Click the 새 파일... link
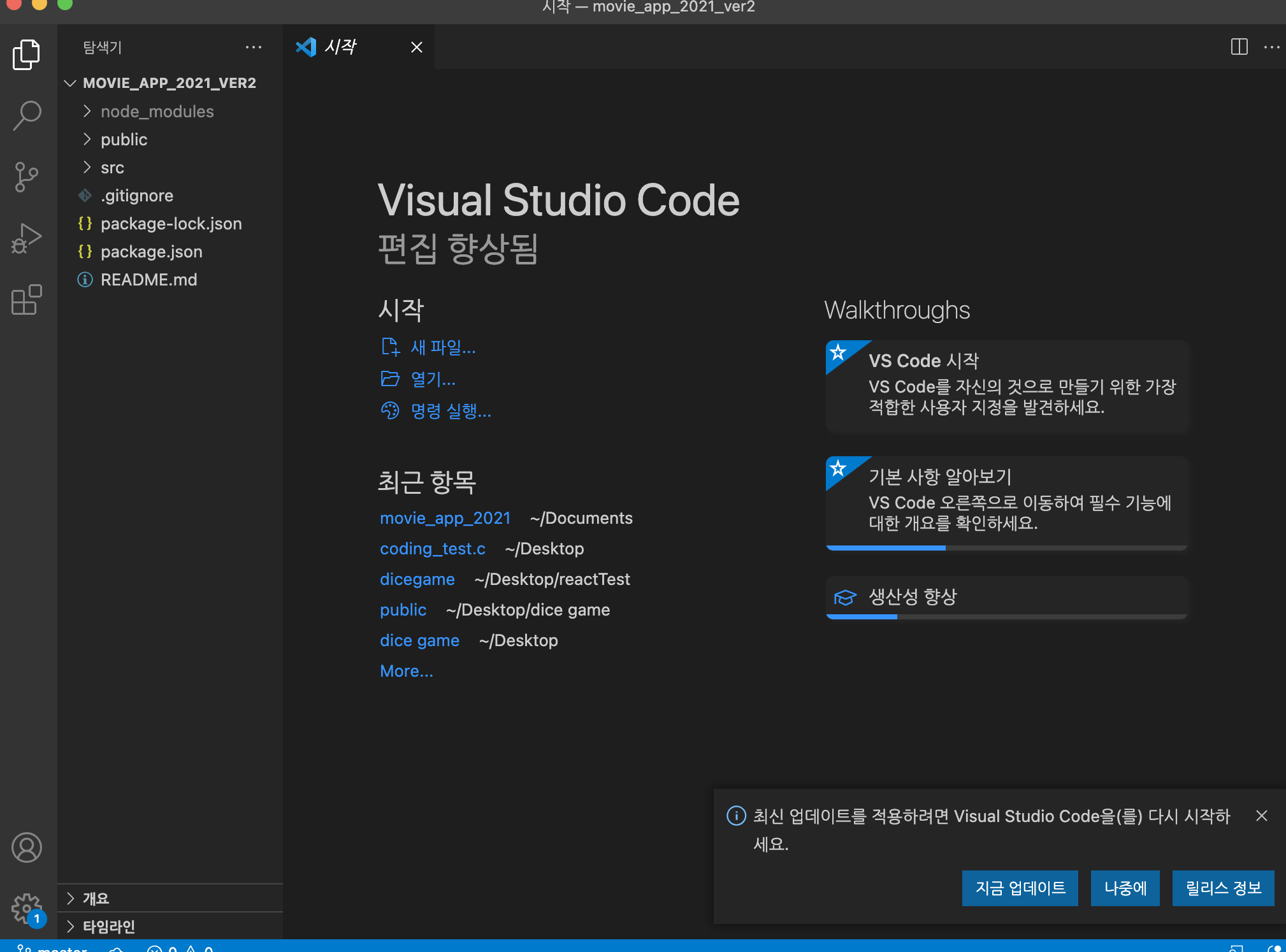 coord(444,347)
